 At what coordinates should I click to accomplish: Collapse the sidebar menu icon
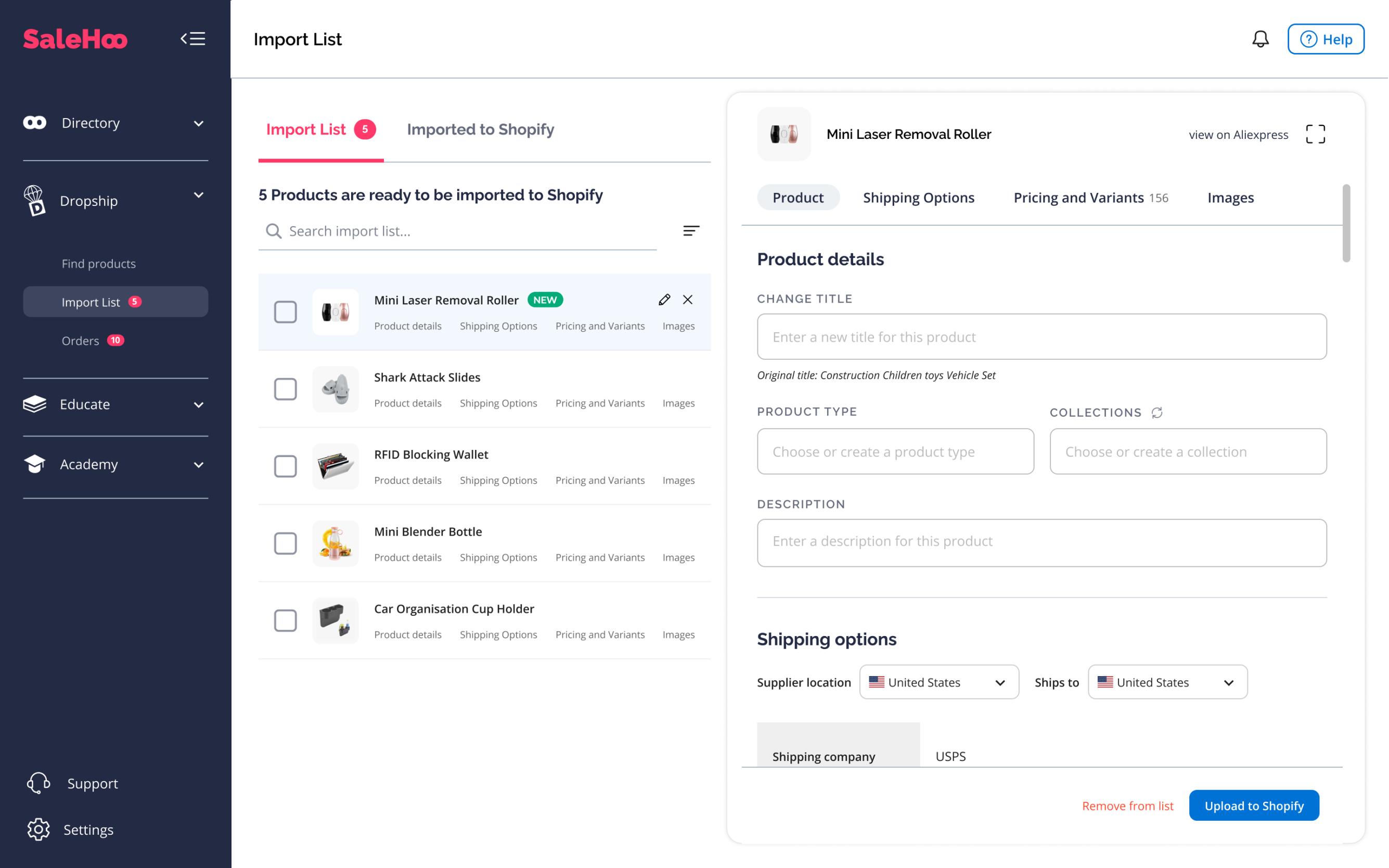pos(193,38)
